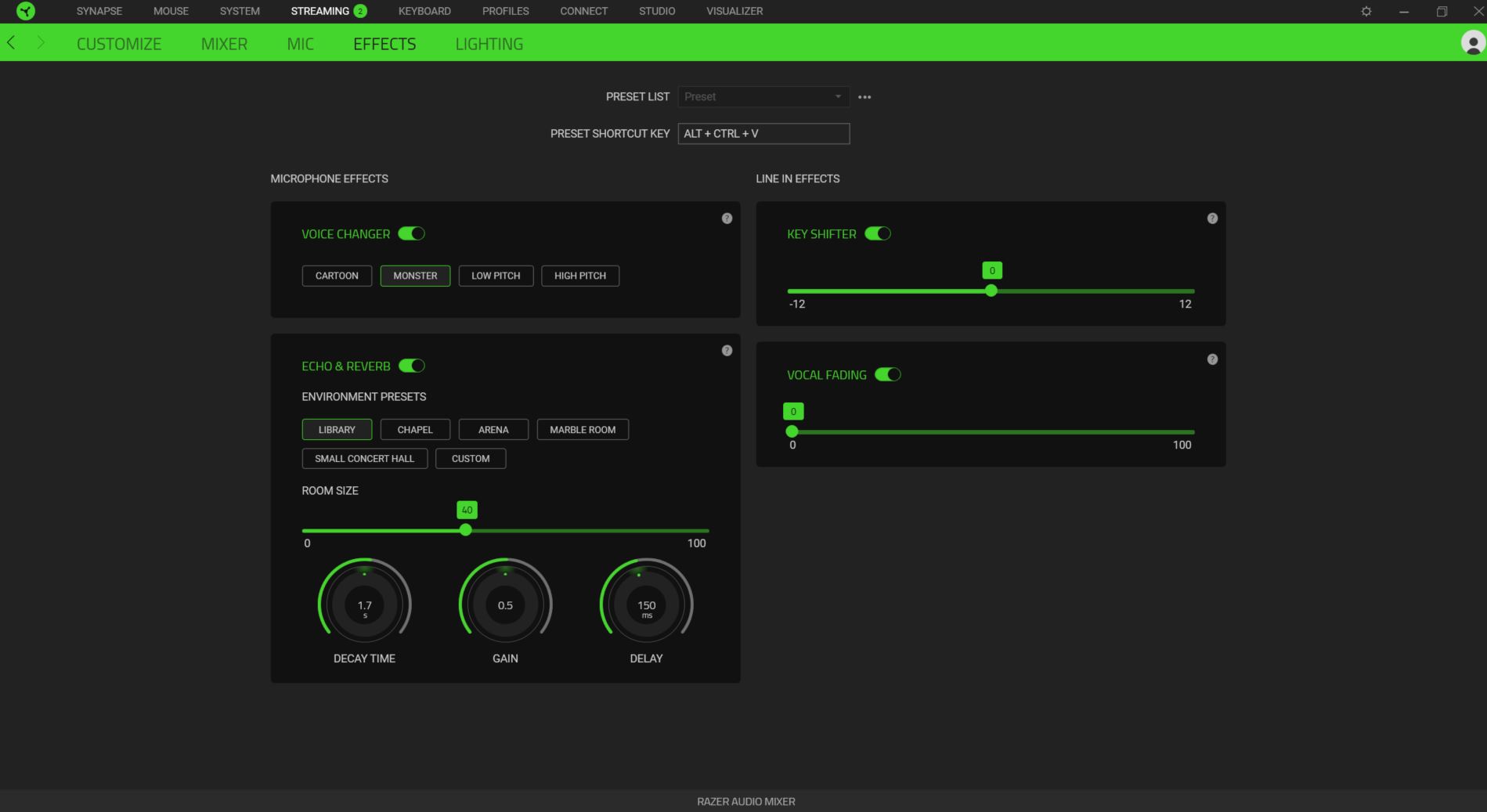Click the Decay Time knob
Viewport: 1487px width, 812px height.
(x=365, y=605)
